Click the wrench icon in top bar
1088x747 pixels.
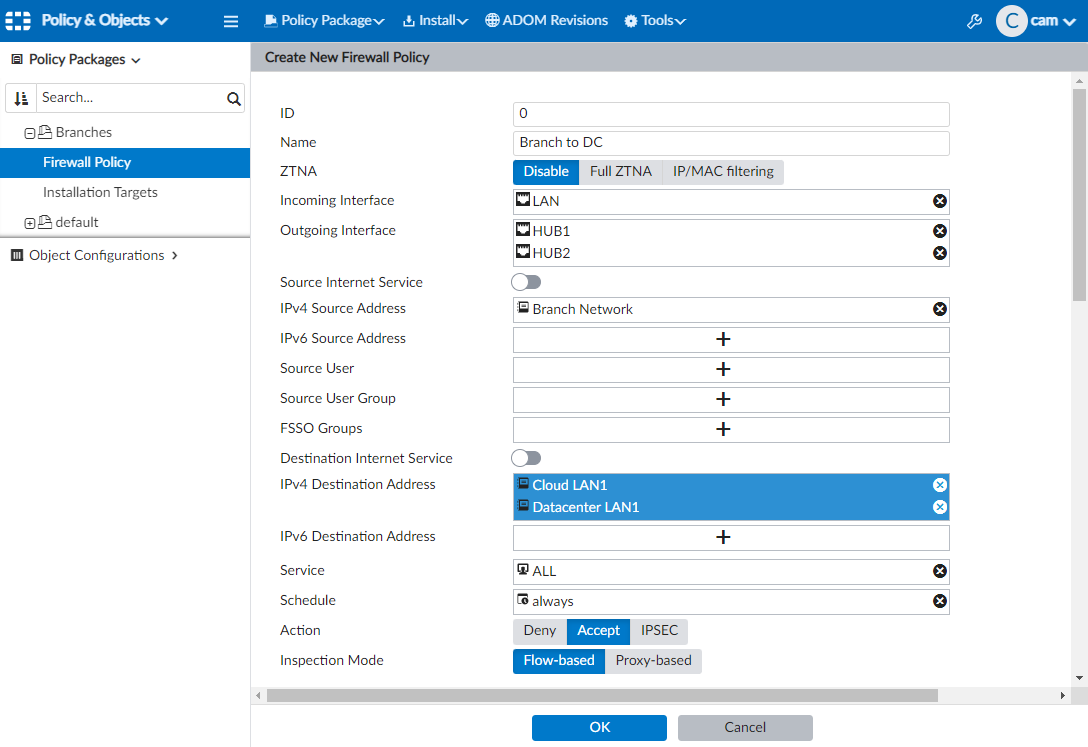tap(974, 21)
